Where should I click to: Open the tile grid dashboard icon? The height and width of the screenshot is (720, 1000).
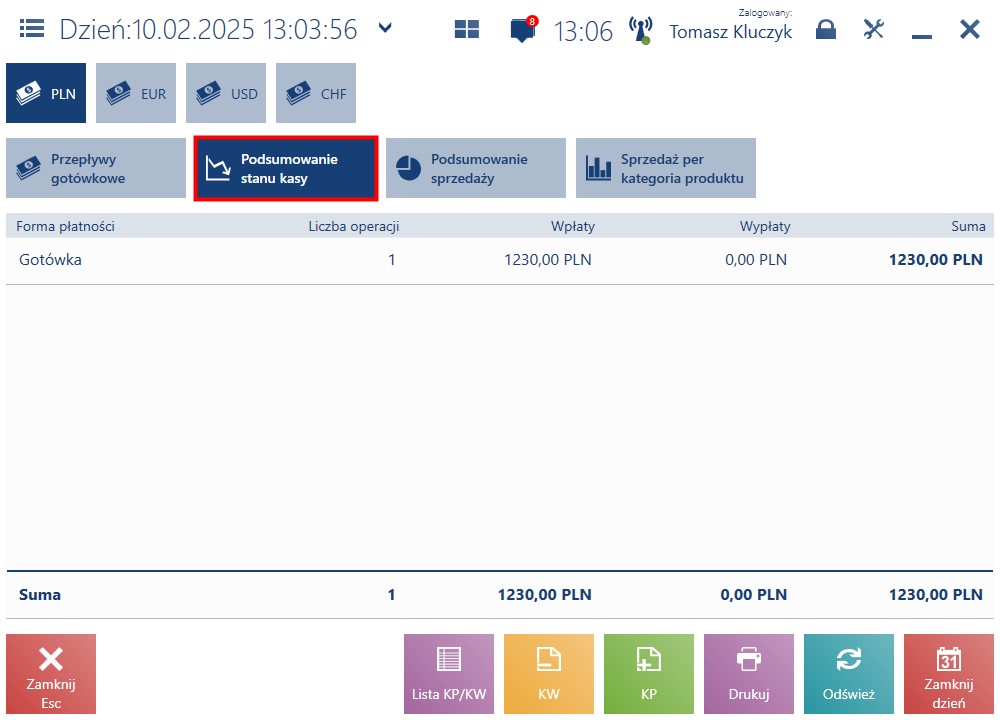(467, 29)
